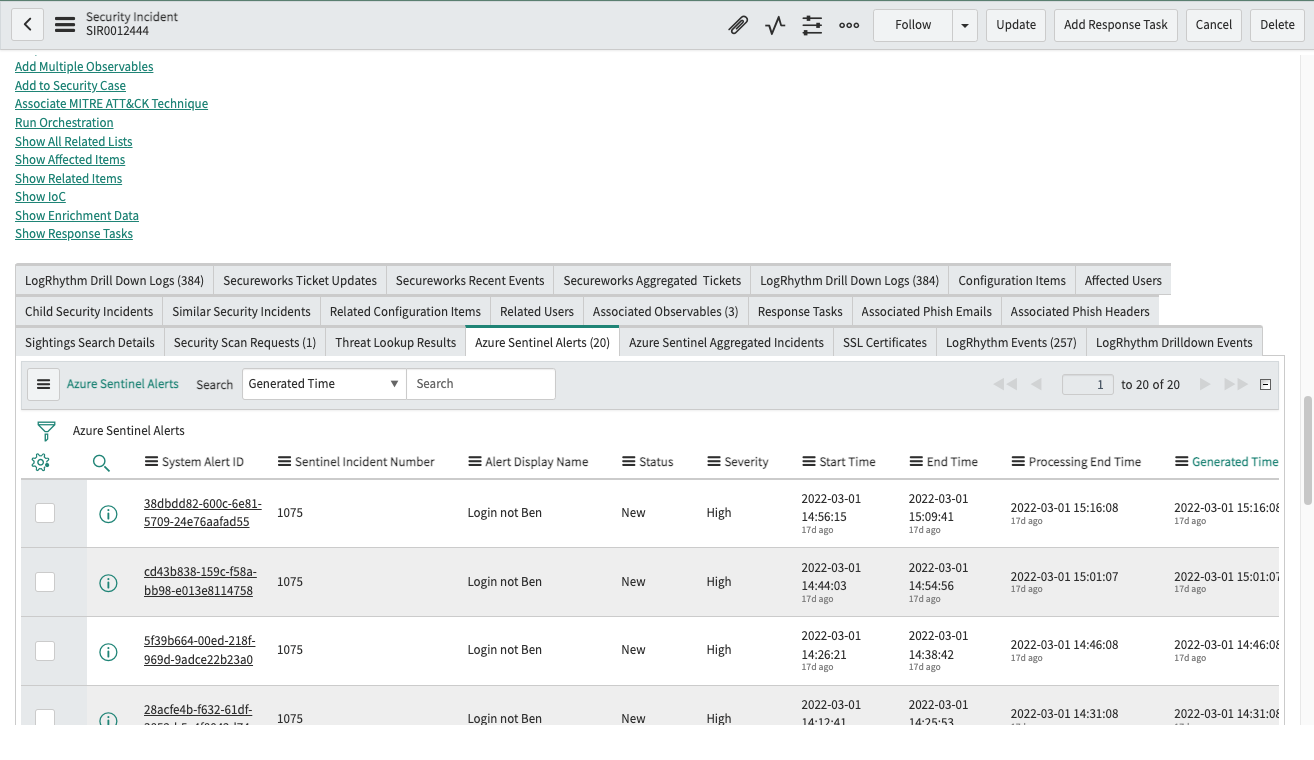Open Generated Time column menu icon

[x=1182, y=462]
